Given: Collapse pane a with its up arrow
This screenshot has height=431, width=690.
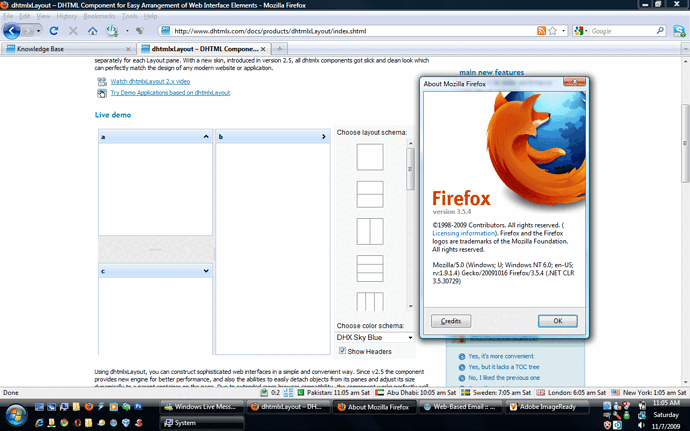Looking at the screenshot, I should pos(206,137).
